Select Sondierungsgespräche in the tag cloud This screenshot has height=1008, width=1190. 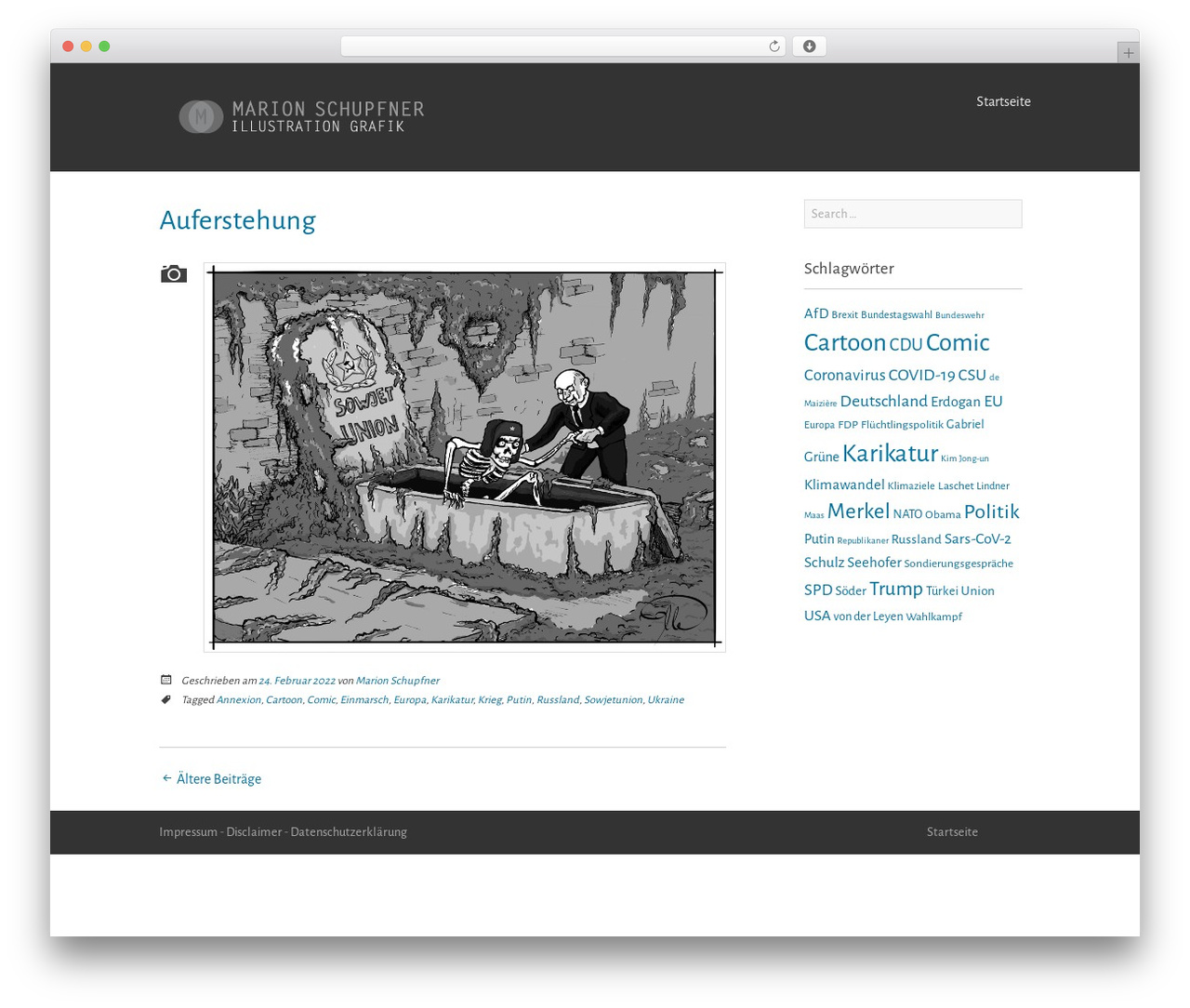[959, 564]
